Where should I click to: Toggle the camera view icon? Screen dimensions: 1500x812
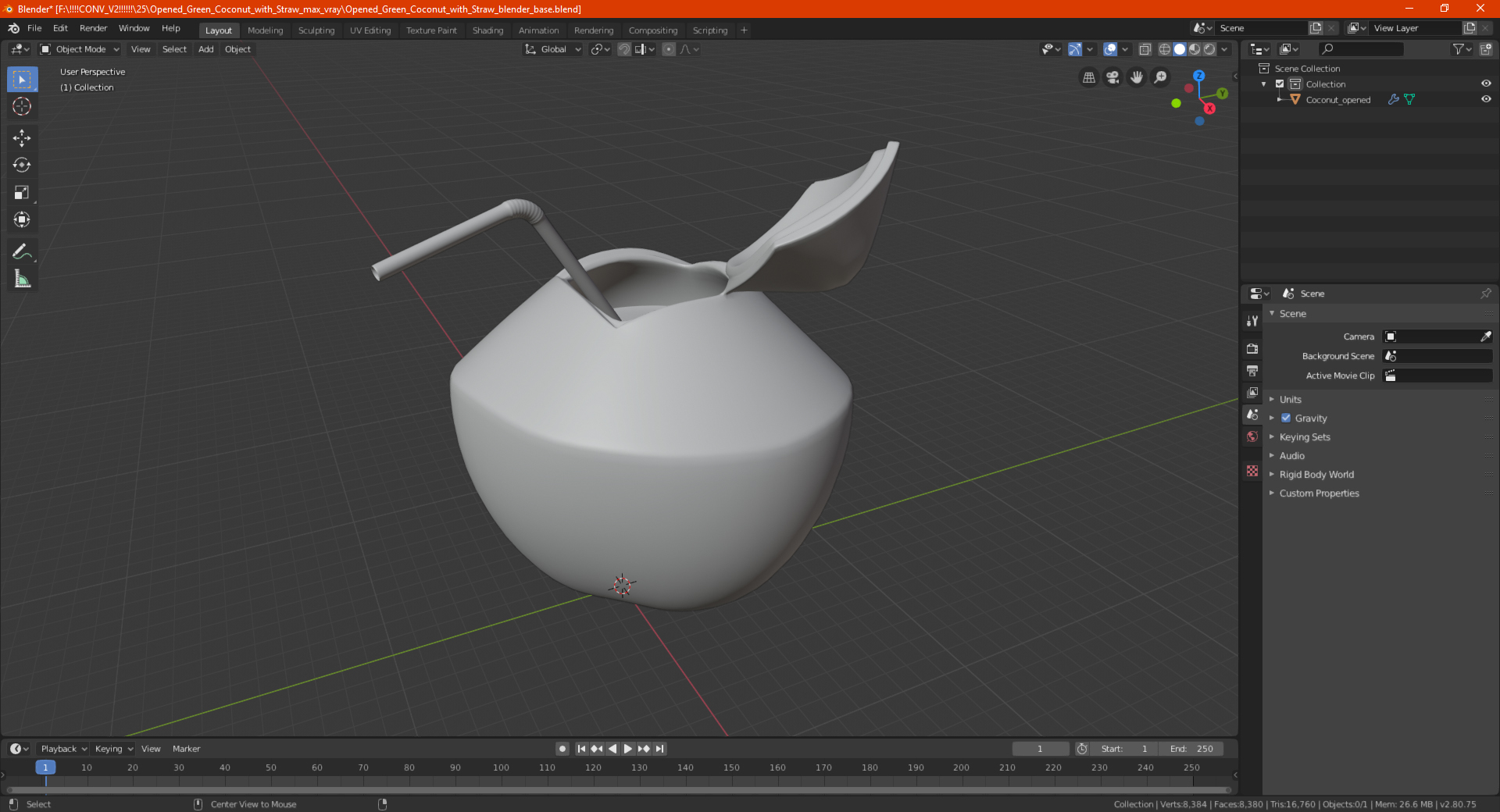(1112, 77)
